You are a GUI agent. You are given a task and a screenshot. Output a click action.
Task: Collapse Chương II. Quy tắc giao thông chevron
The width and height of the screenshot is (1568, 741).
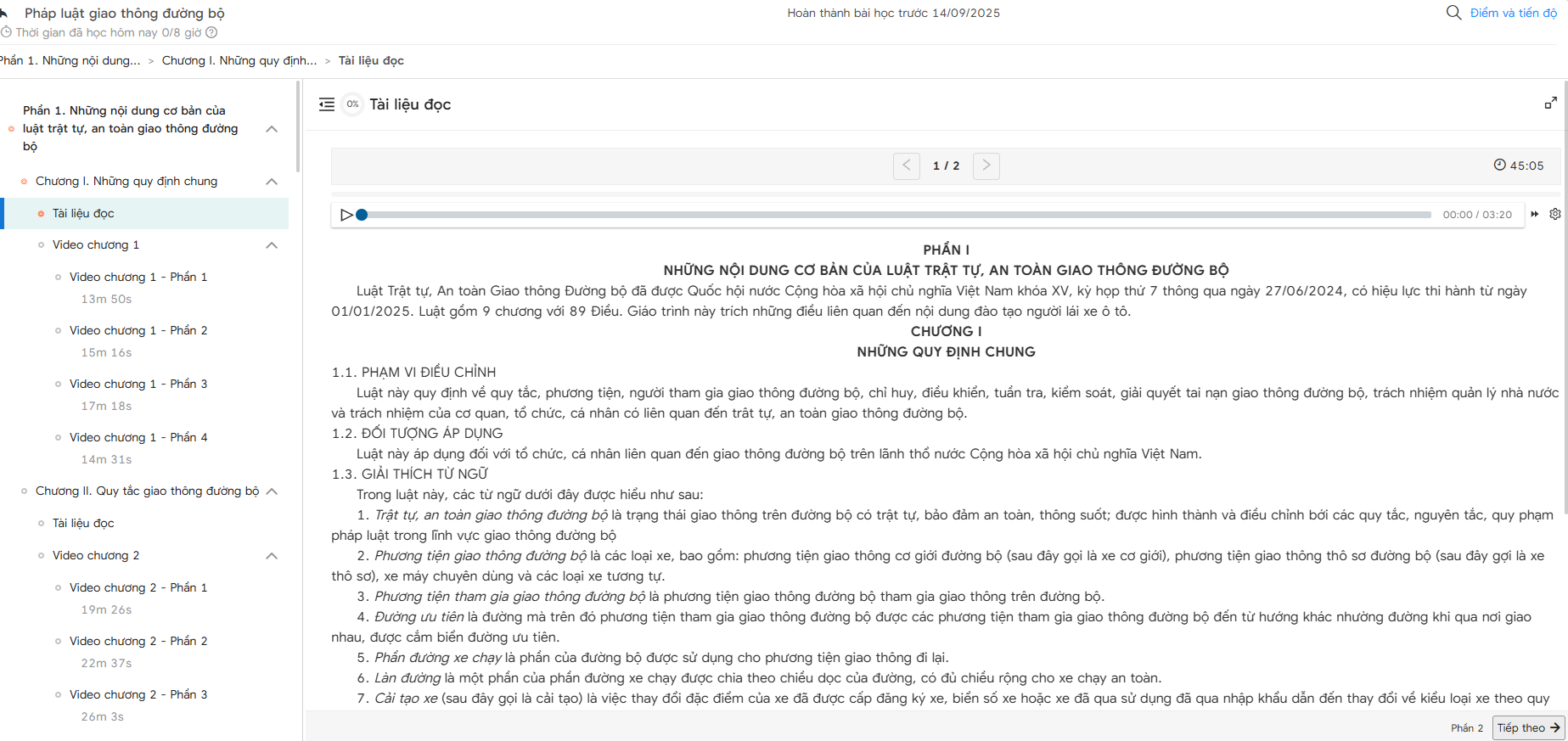(272, 491)
